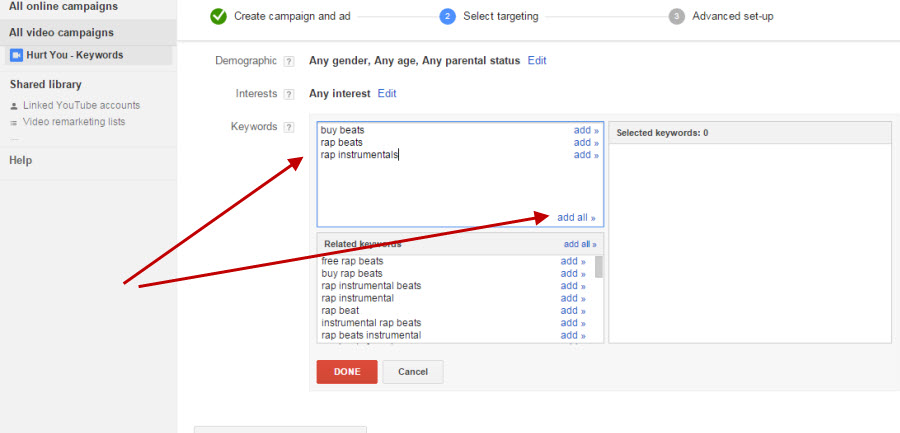Click 'add all' in keyword entry box
This screenshot has width=900, height=433.
click(x=576, y=218)
